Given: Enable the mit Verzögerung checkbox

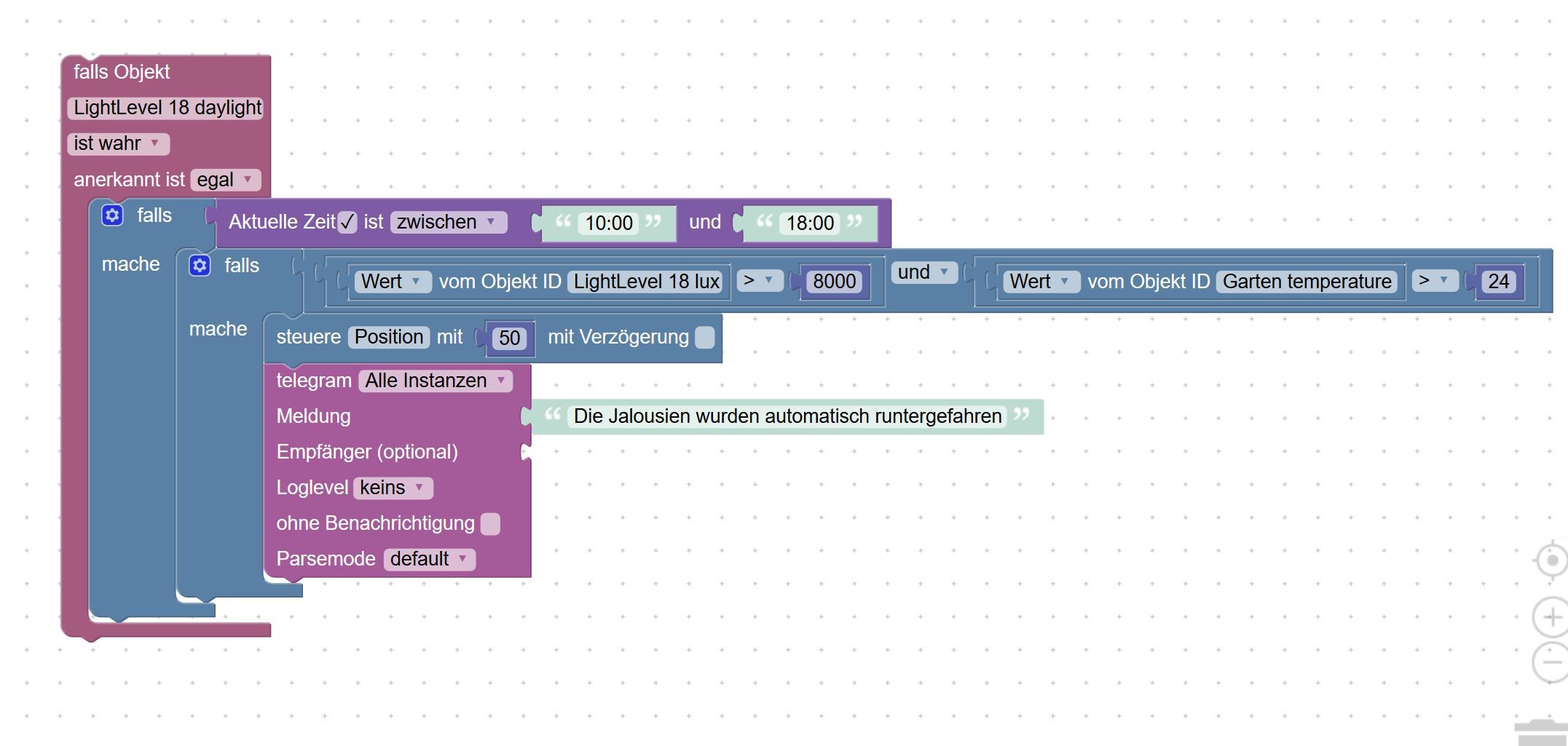Looking at the screenshot, I should (x=705, y=338).
